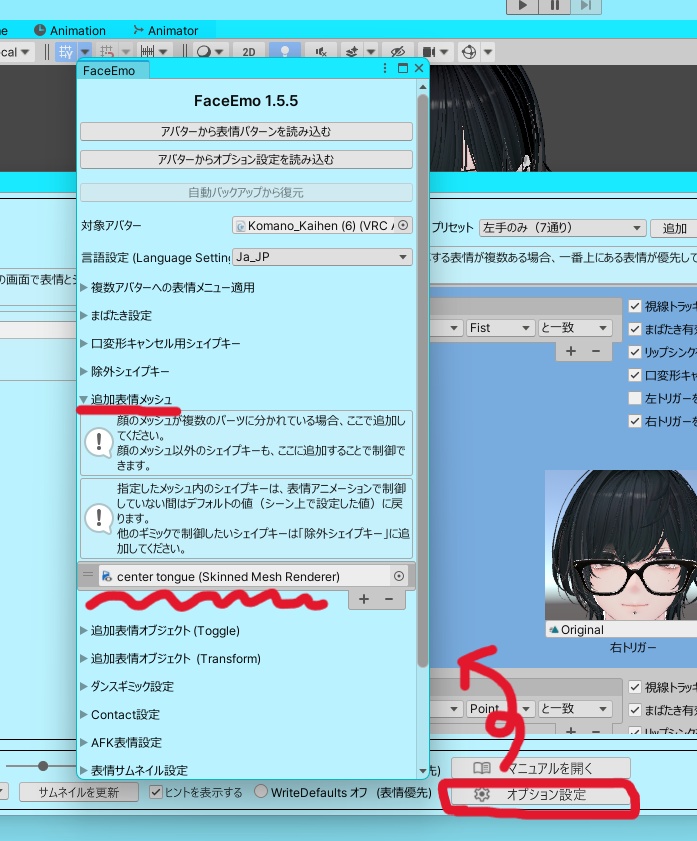
Task: Open FaceEmo window kebab menu
Action: 385,68
